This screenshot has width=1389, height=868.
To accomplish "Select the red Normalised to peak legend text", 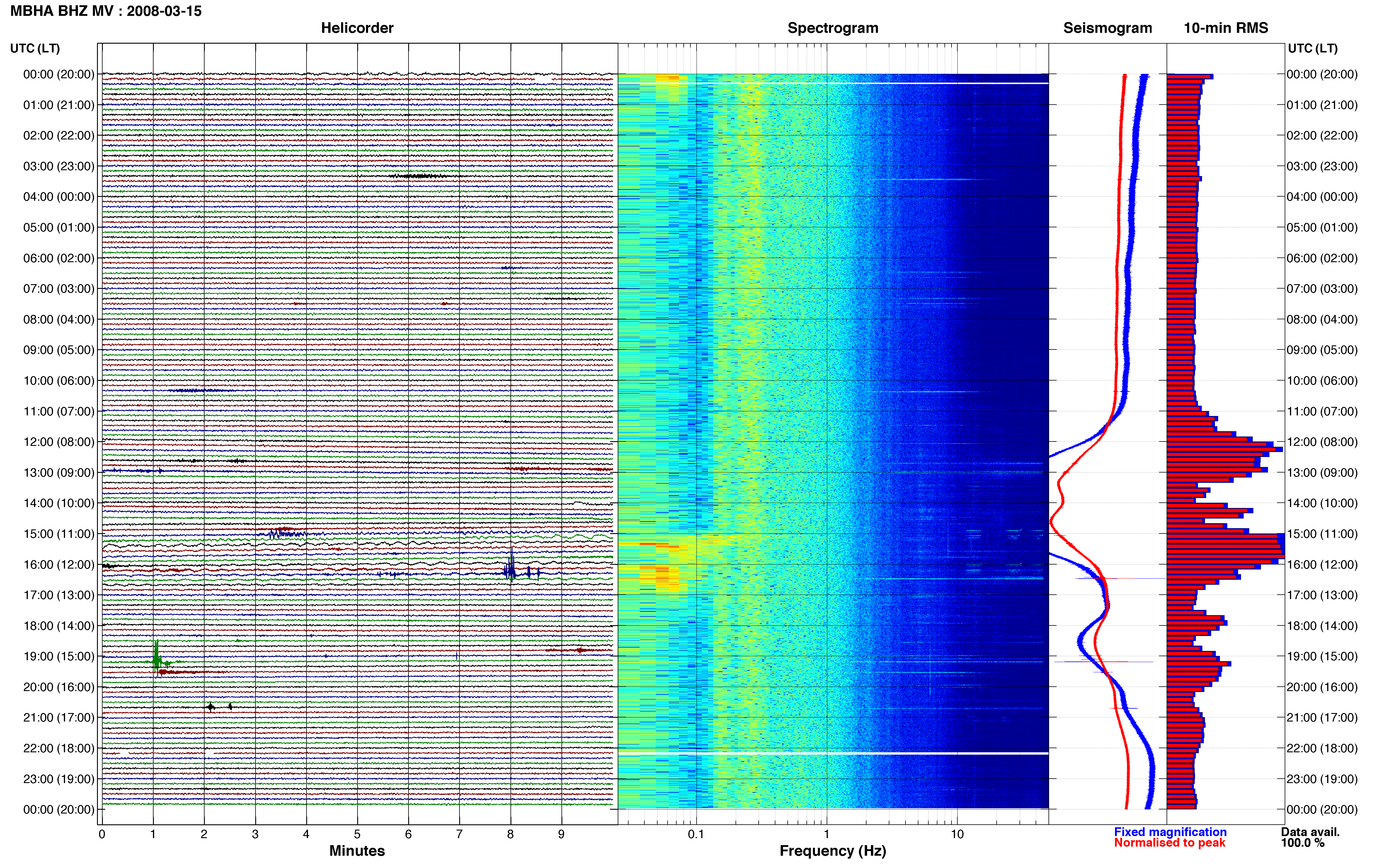I will pos(1170,843).
